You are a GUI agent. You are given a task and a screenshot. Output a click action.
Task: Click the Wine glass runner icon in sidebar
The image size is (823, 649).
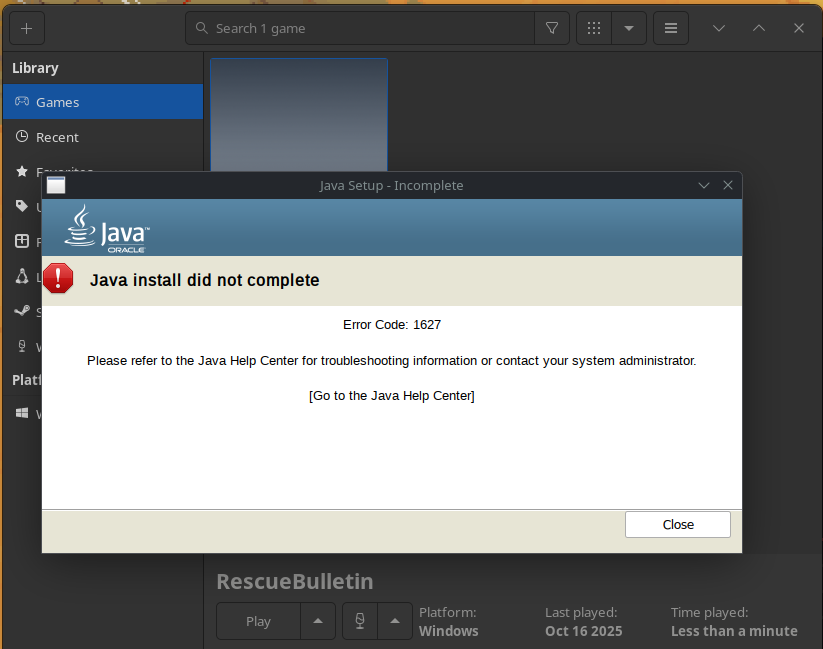22,346
